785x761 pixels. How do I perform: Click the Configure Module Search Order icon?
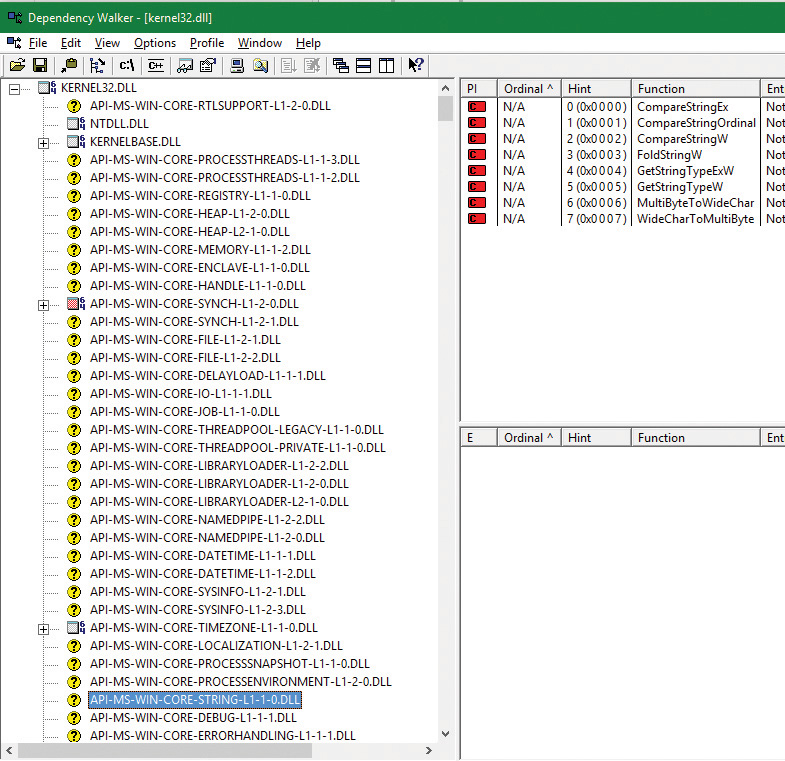pyautogui.click(x=184, y=66)
